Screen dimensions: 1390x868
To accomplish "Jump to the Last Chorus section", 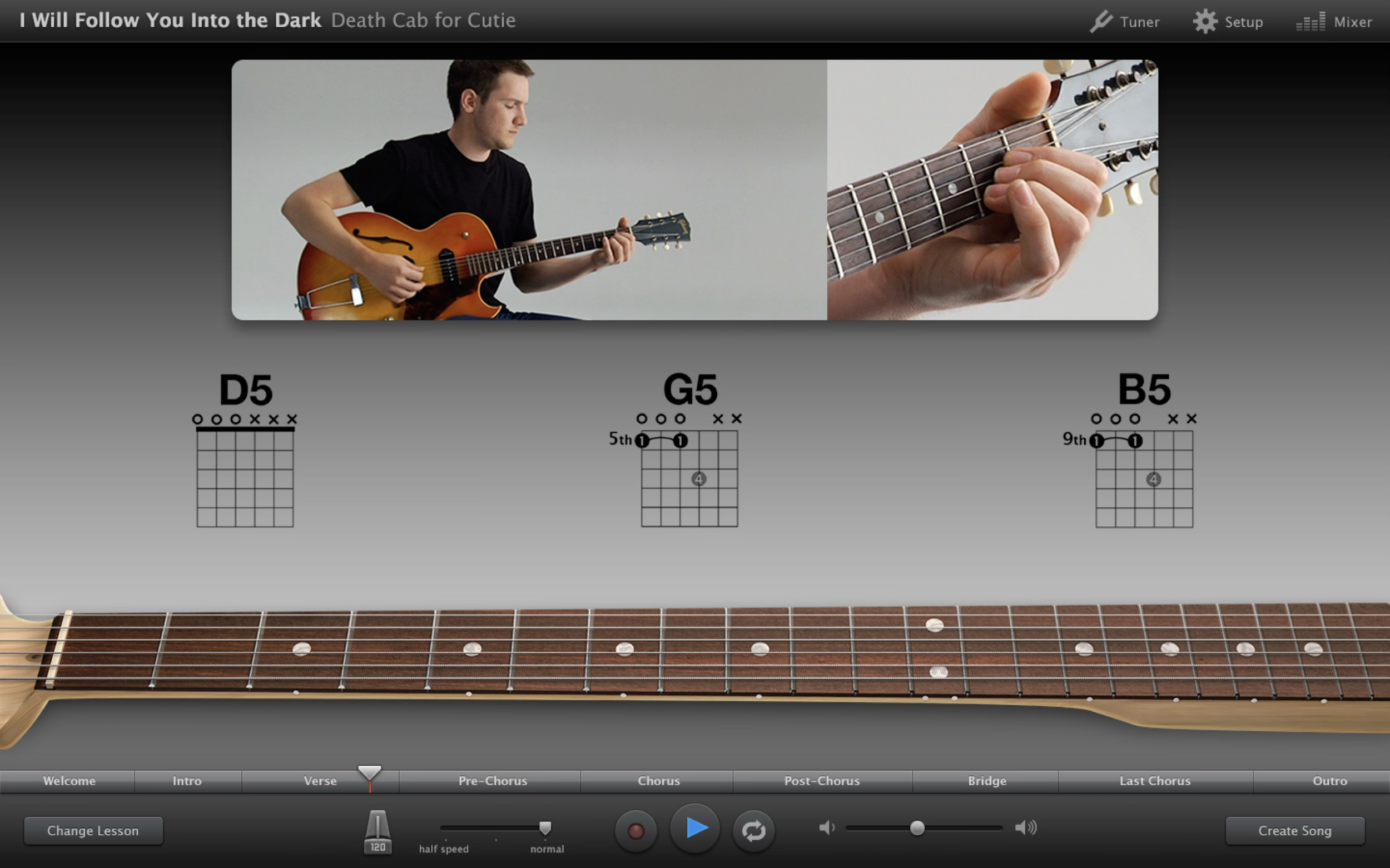I will pos(1156,781).
